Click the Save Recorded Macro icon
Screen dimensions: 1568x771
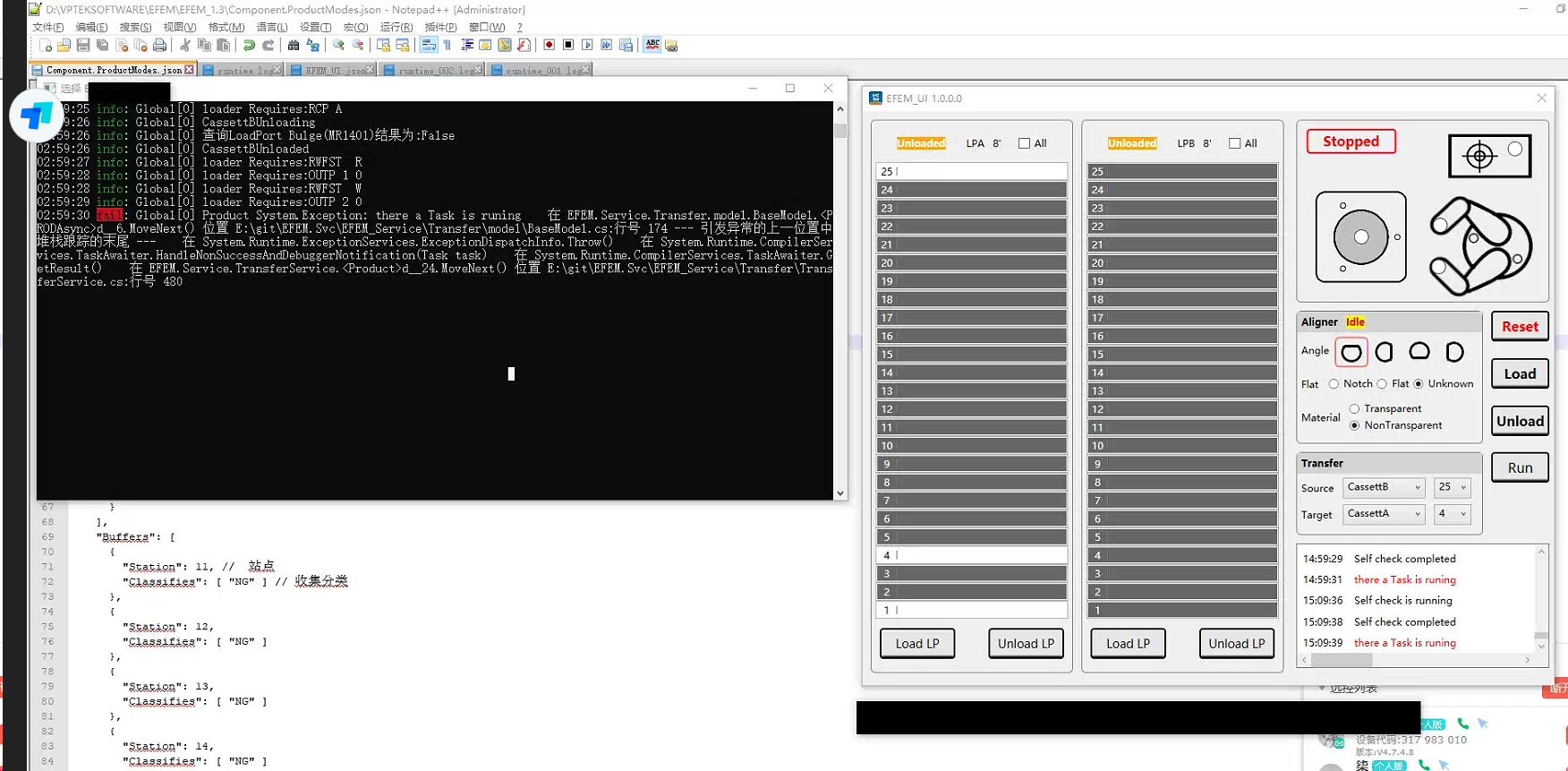pyautogui.click(x=626, y=45)
